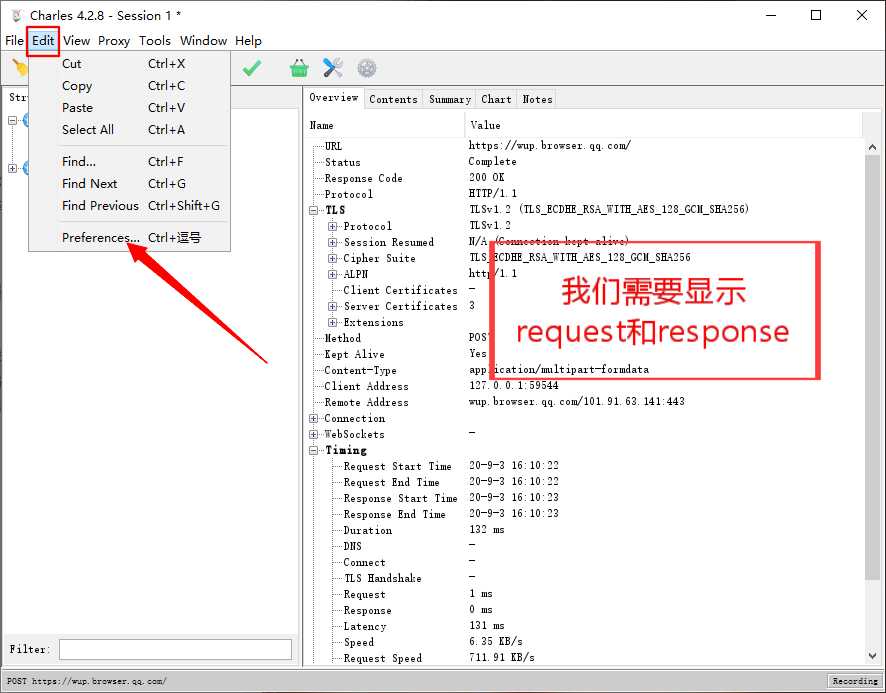Expand the Session Resumed row
This screenshot has height=693, width=886.
pyautogui.click(x=332, y=242)
